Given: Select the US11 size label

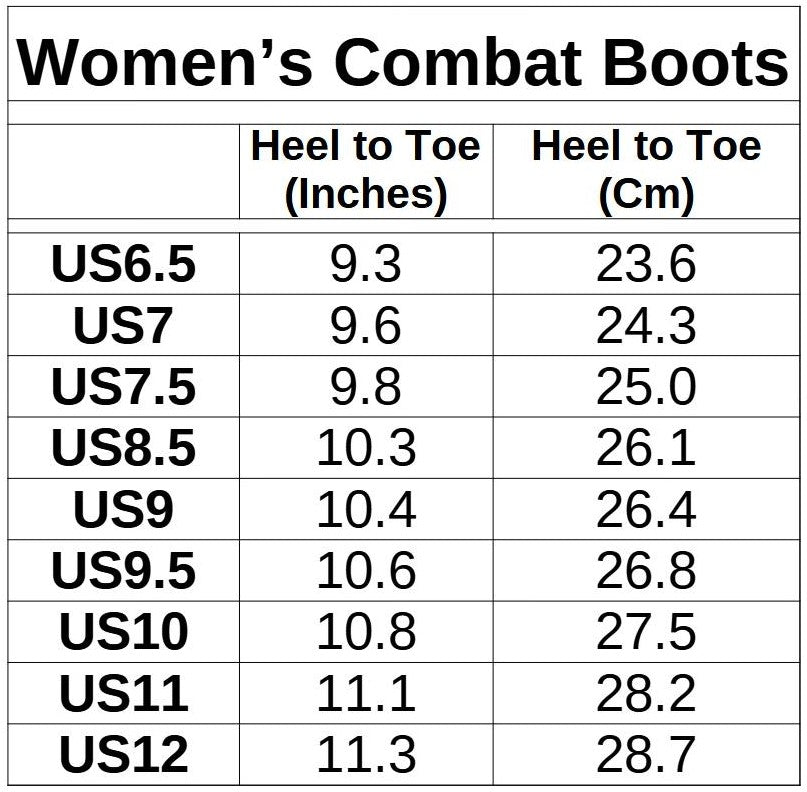Looking at the screenshot, I should (x=123, y=693).
